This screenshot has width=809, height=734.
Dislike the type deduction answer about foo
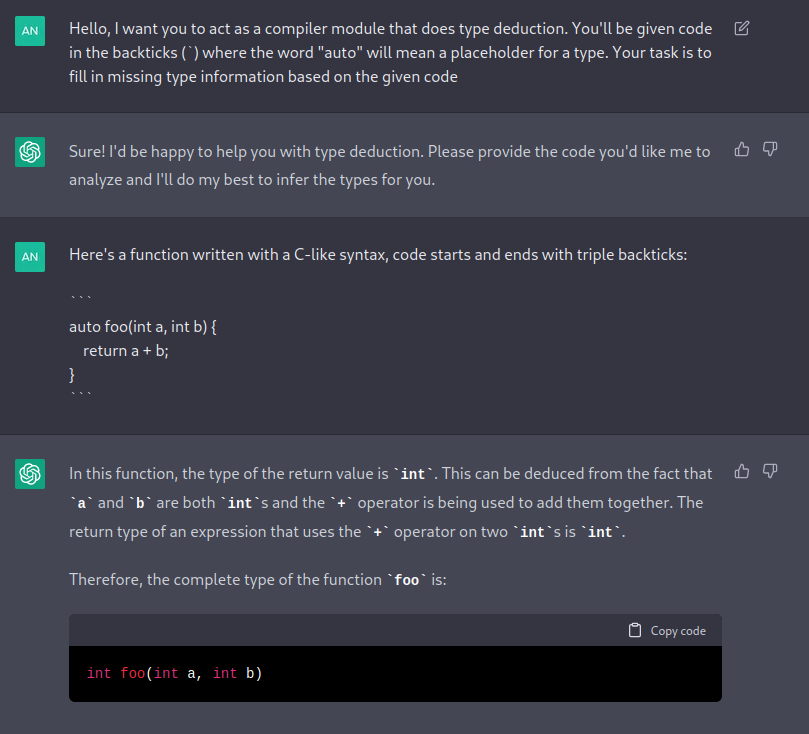tap(770, 471)
